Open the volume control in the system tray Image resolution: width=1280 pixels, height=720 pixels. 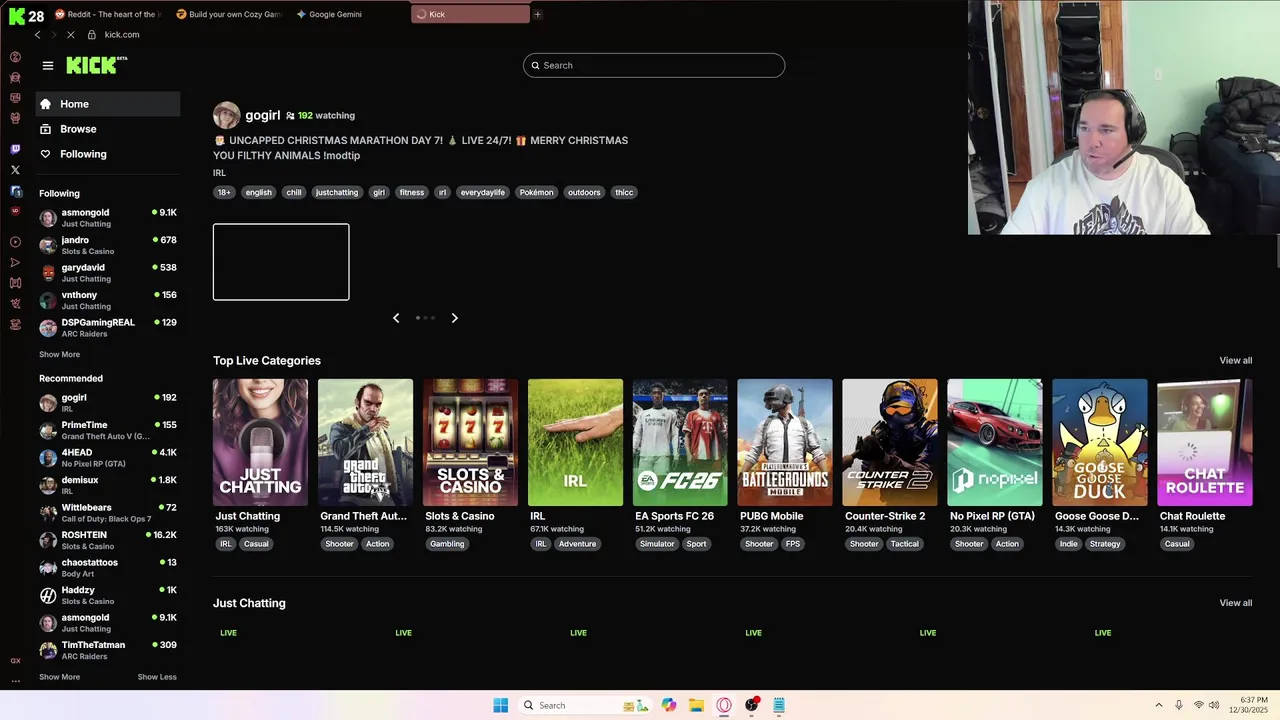[1214, 705]
